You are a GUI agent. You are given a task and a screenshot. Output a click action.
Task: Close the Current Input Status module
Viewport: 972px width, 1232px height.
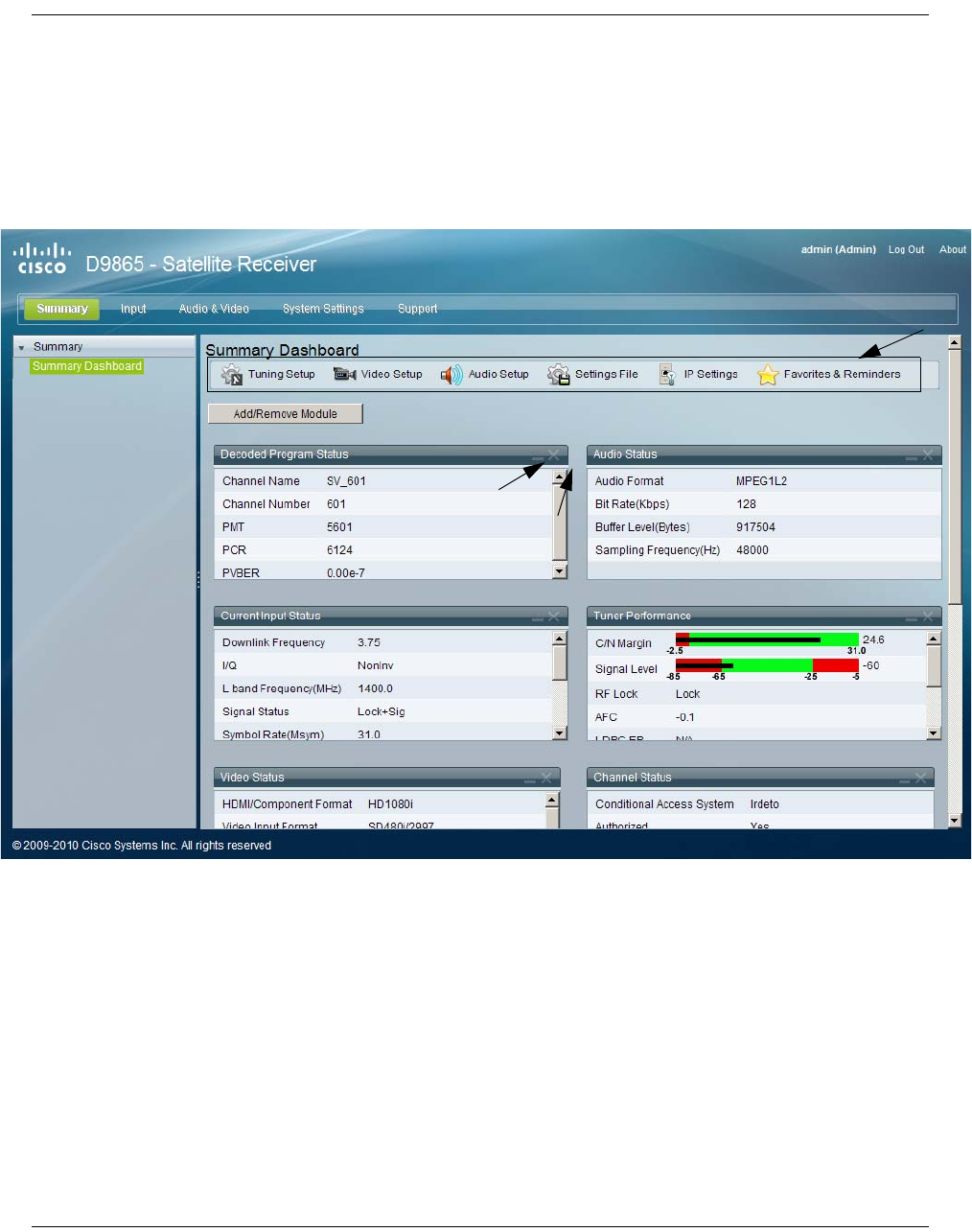click(553, 616)
